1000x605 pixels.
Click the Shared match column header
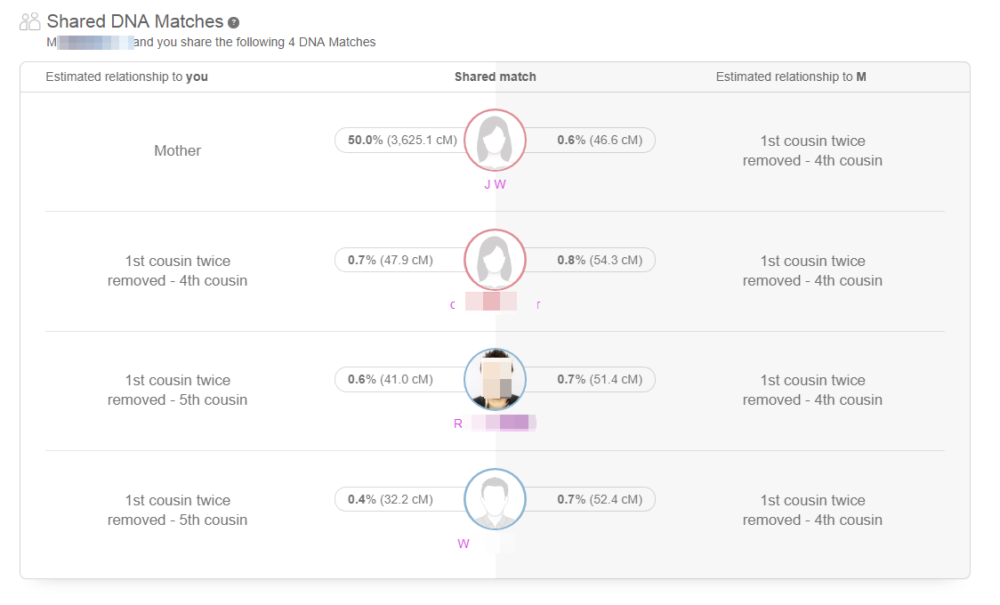[x=495, y=76]
